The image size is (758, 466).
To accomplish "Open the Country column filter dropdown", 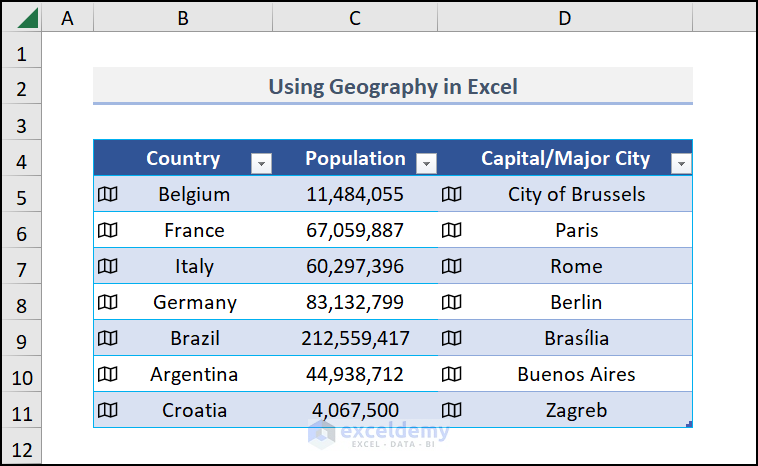I will pos(261,163).
